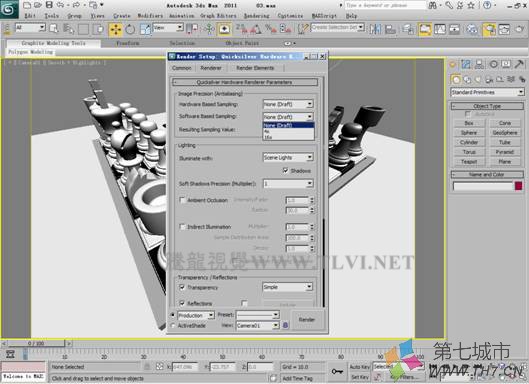Select the Select and Rotate tool
The width and height of the screenshot is (529, 384).
(x=130, y=30)
